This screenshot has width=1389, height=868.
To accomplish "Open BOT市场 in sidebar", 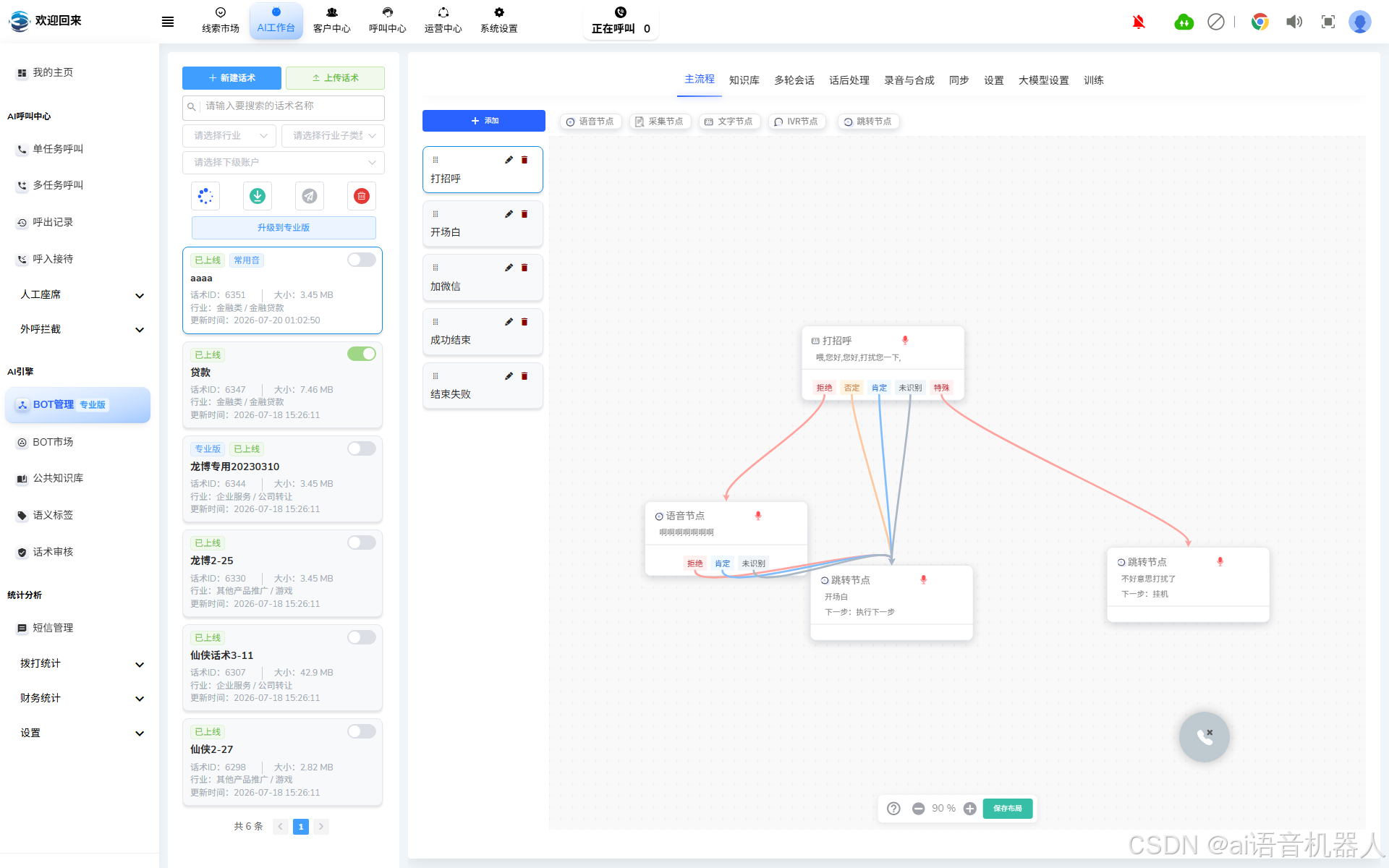I will coord(53,443).
